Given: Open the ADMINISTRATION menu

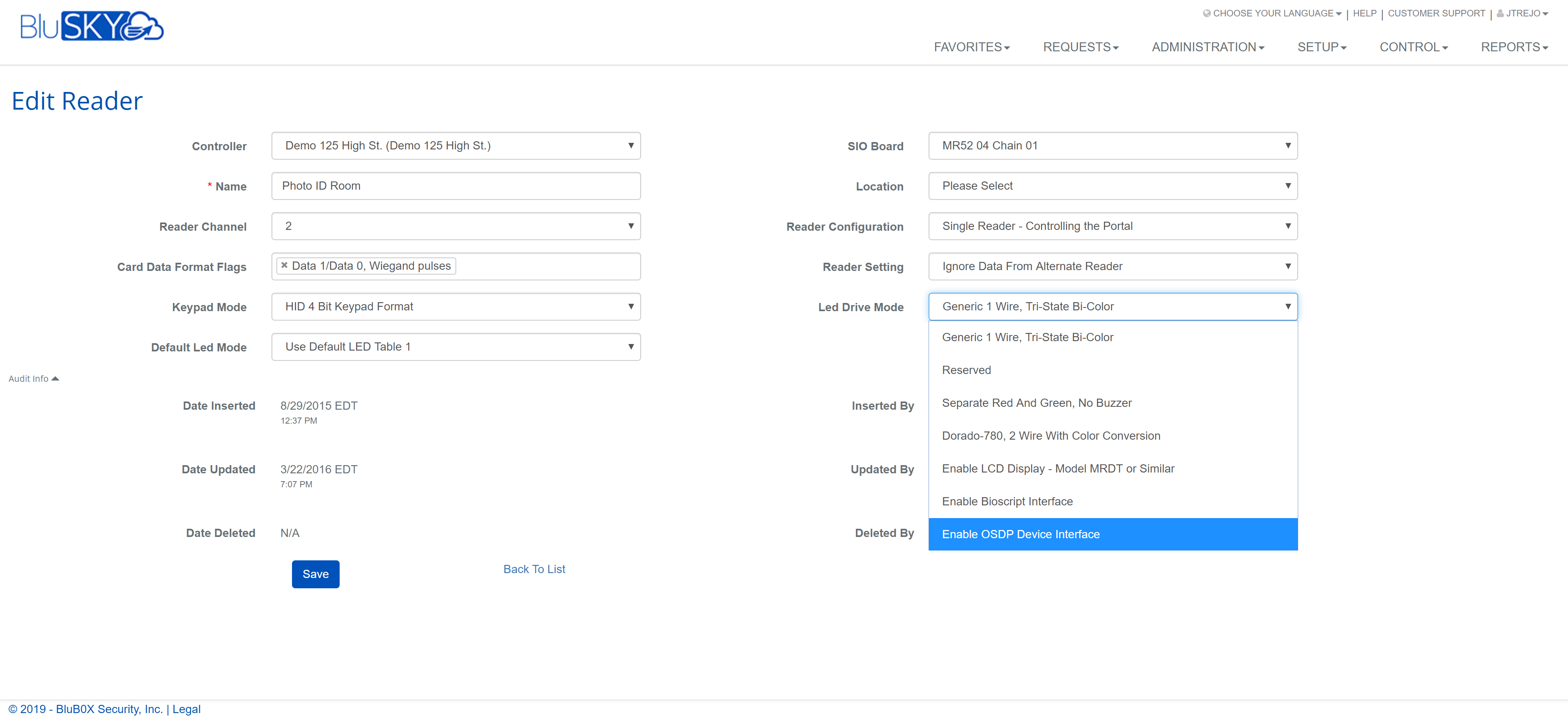Looking at the screenshot, I should [x=1208, y=48].
